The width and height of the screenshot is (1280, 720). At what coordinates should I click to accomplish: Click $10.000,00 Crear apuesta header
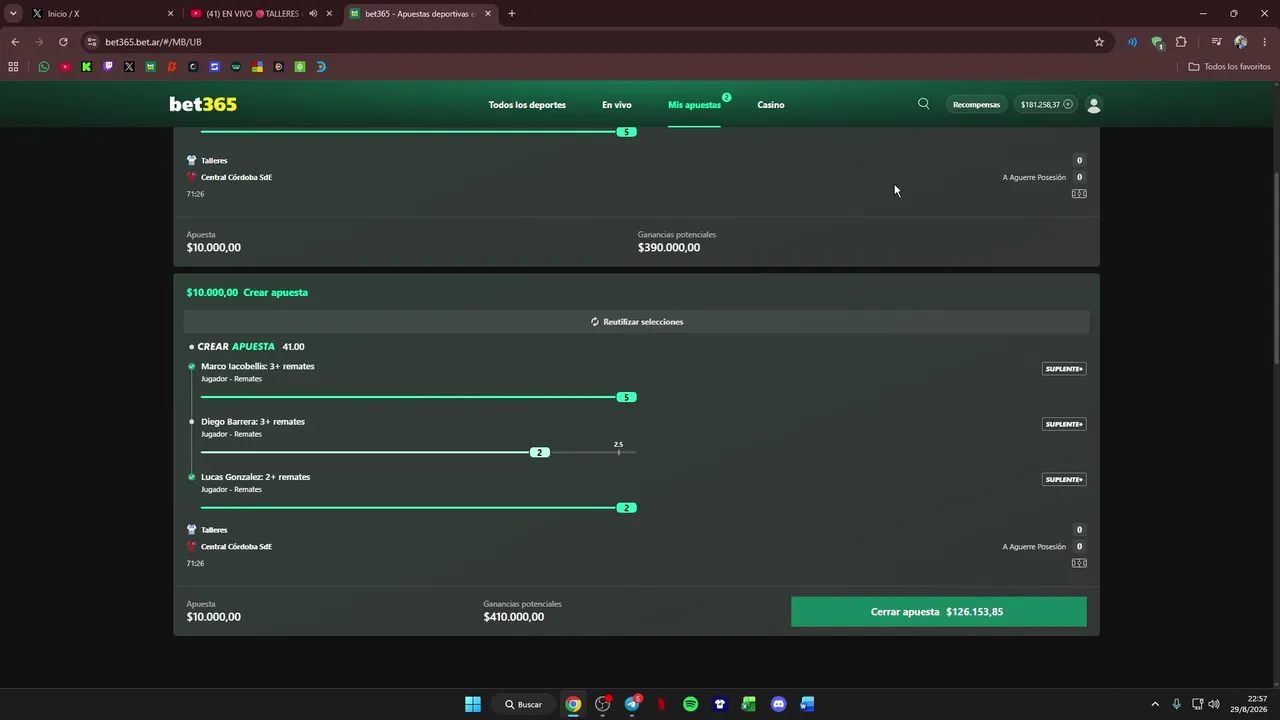[x=247, y=293]
